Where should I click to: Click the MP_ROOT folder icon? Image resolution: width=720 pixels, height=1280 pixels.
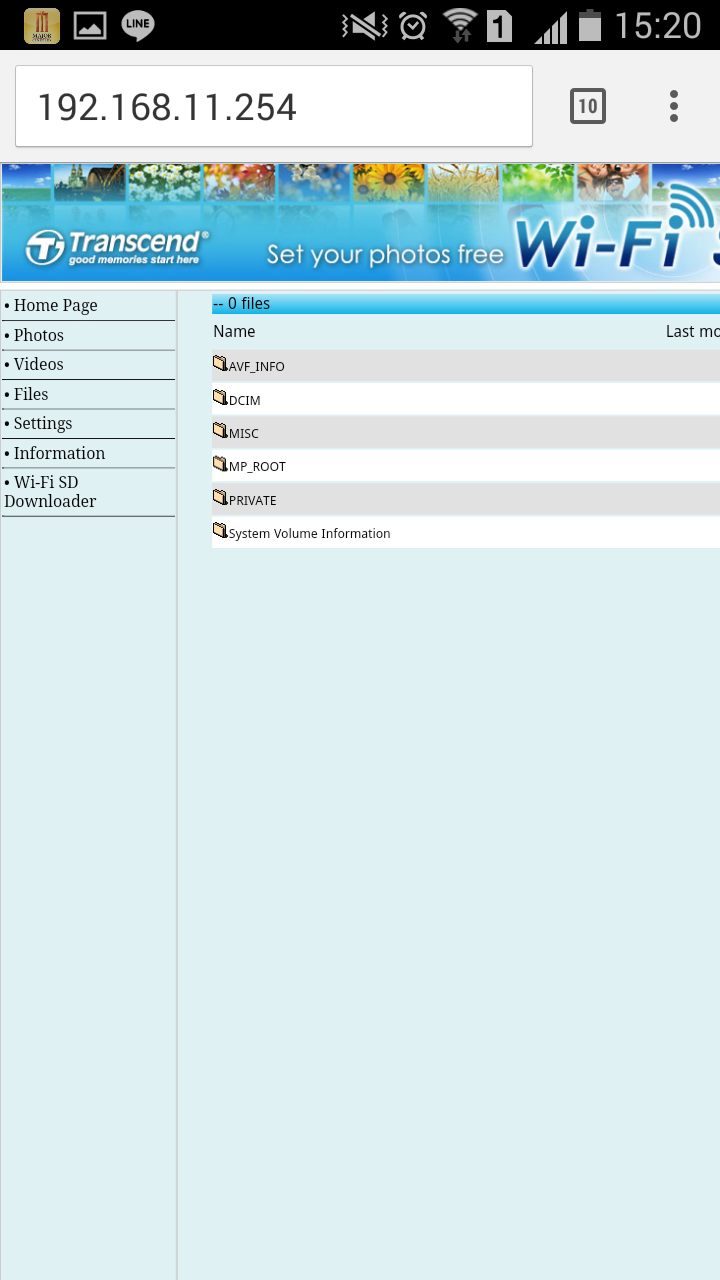point(220,464)
